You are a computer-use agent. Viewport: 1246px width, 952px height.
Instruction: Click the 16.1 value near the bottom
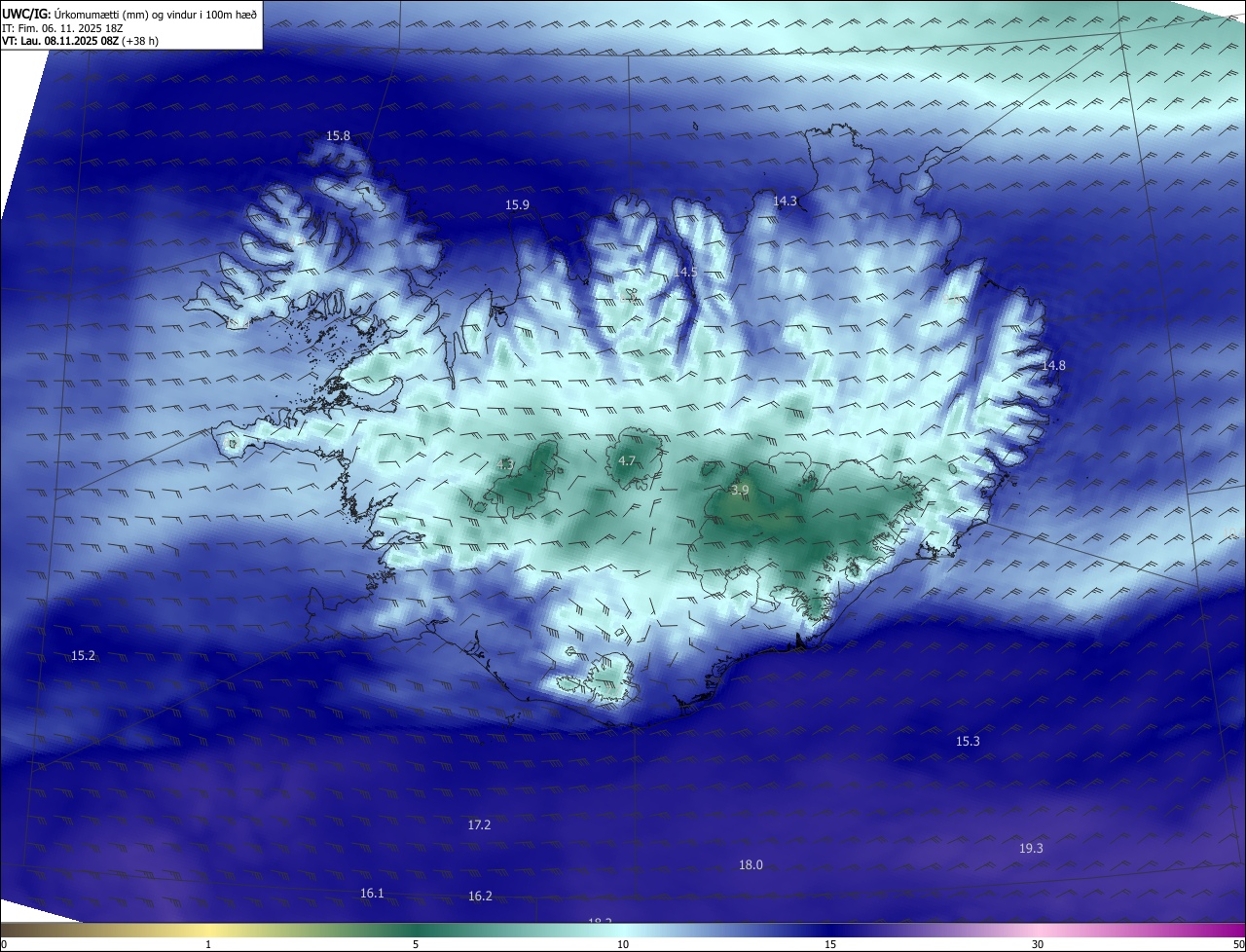pyautogui.click(x=372, y=894)
